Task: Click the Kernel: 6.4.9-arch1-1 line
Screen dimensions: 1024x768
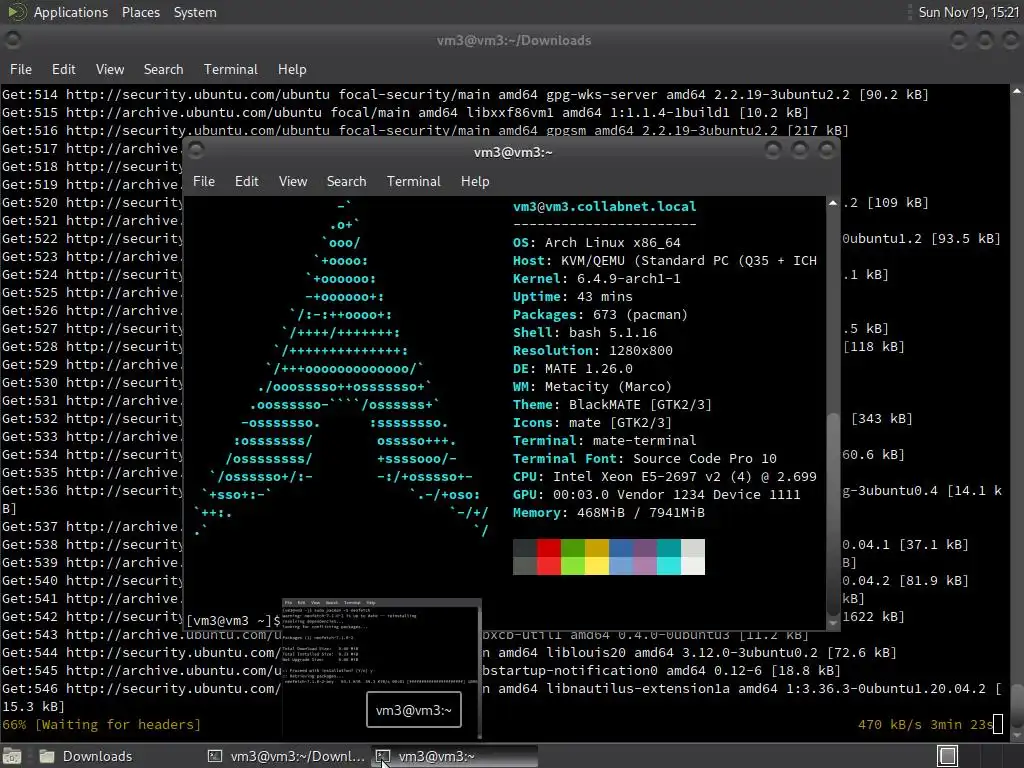Action: (x=596, y=278)
